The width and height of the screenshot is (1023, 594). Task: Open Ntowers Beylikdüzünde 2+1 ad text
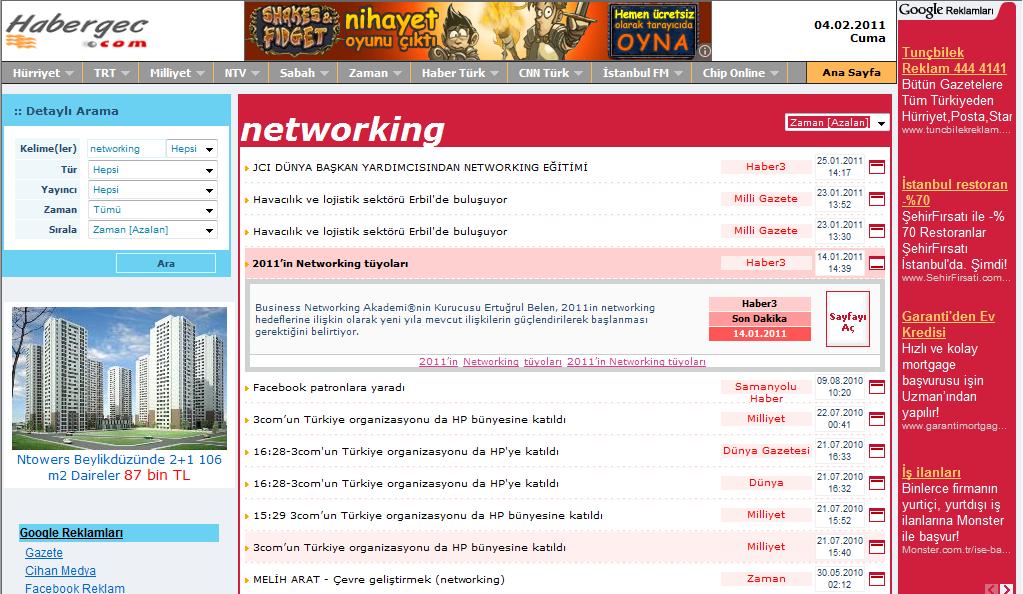(119, 467)
